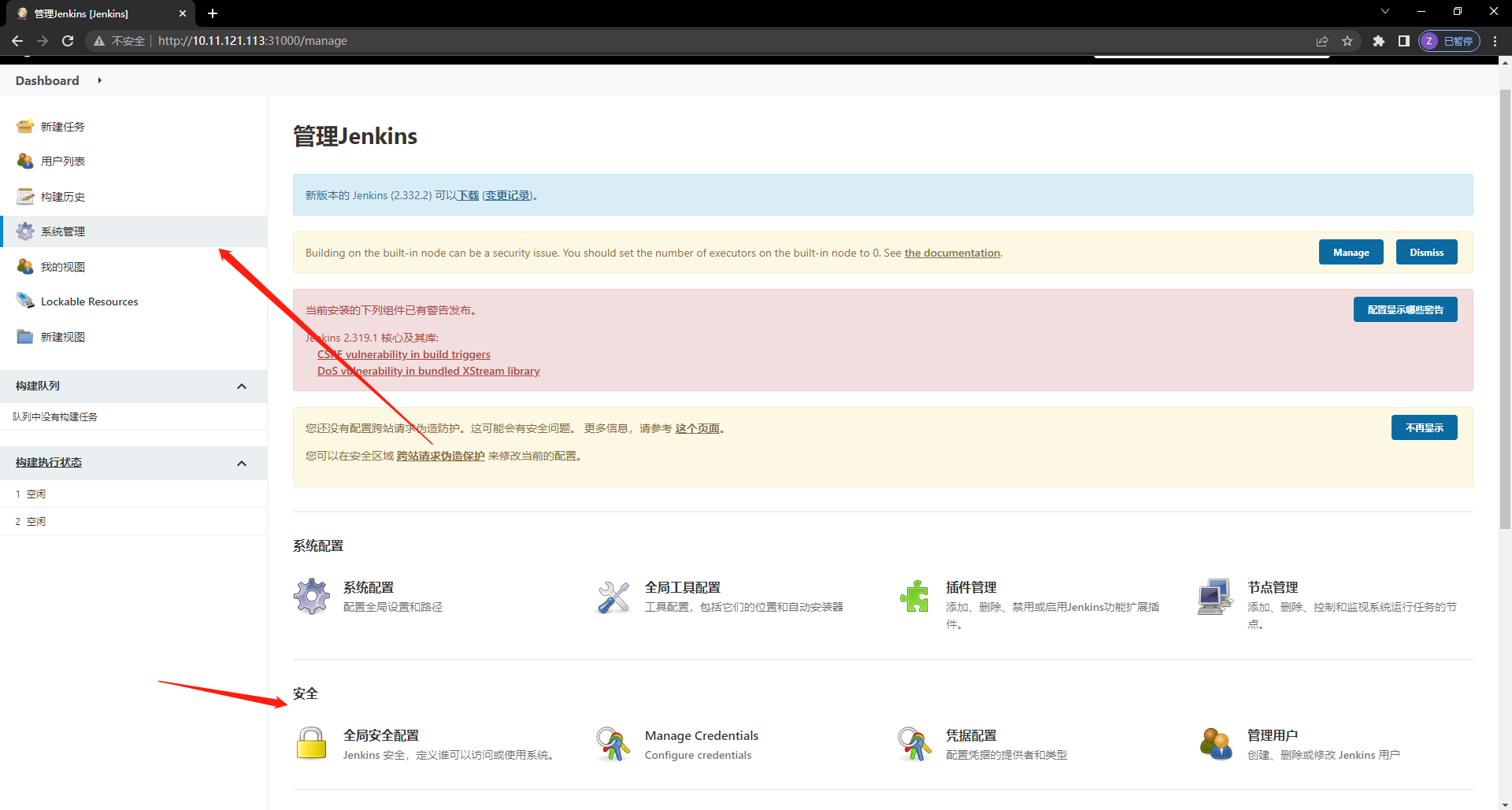Open the 凭据配置 title link
Viewport: 1512px width, 810px height.
click(970, 735)
